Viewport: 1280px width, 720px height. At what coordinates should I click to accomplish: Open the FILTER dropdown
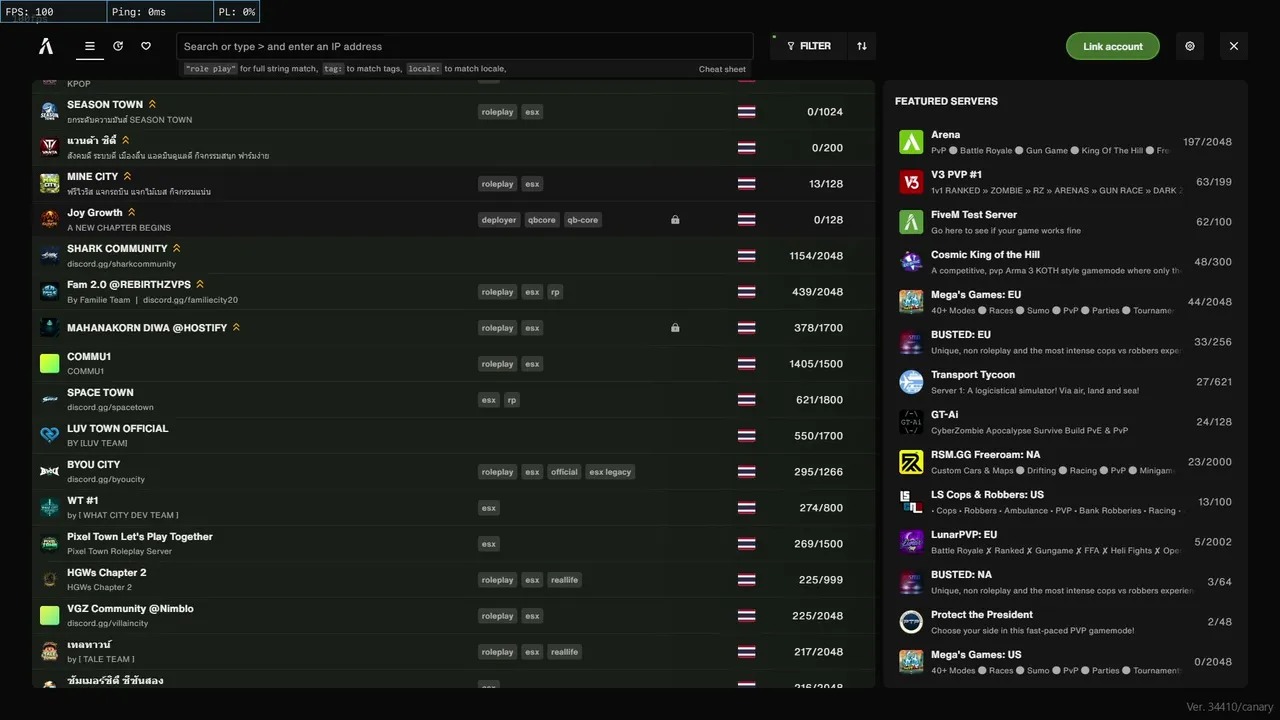point(809,46)
